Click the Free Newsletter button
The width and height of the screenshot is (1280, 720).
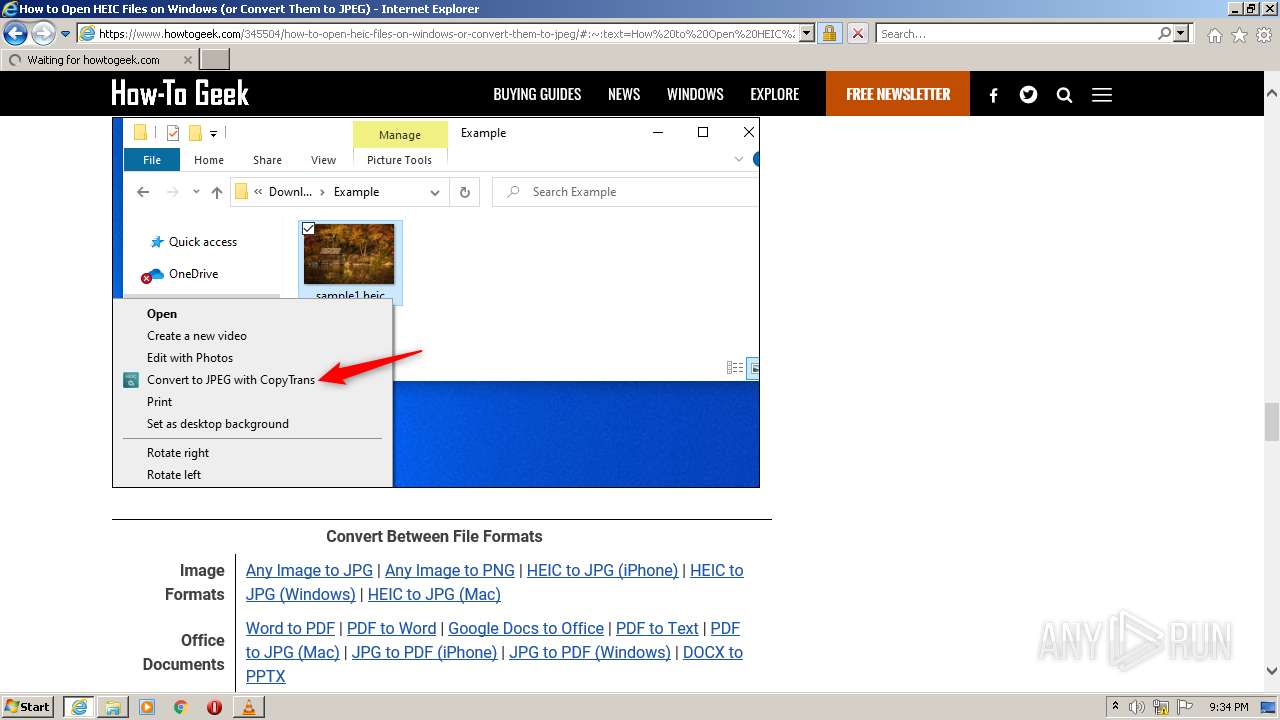(898, 94)
